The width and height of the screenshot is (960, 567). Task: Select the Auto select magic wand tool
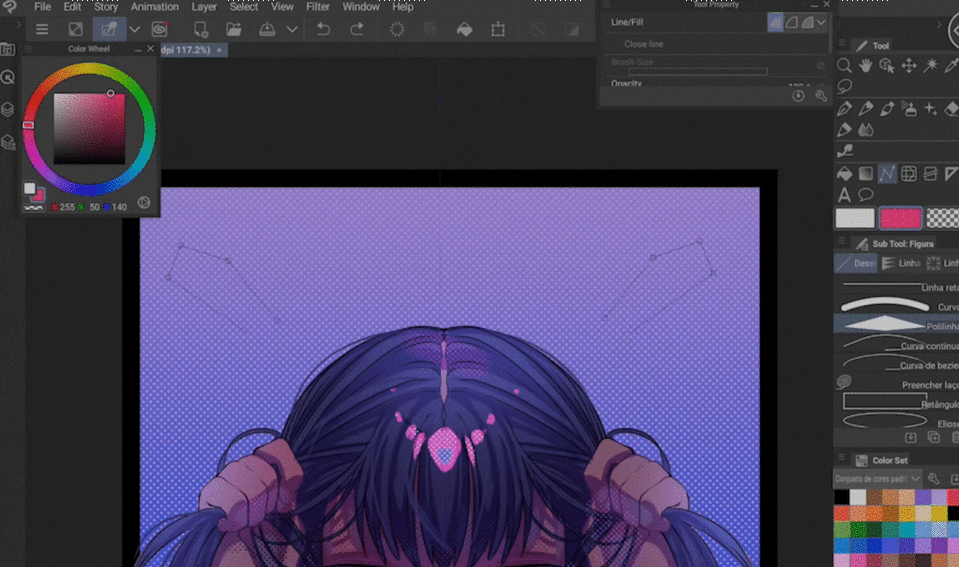931,66
